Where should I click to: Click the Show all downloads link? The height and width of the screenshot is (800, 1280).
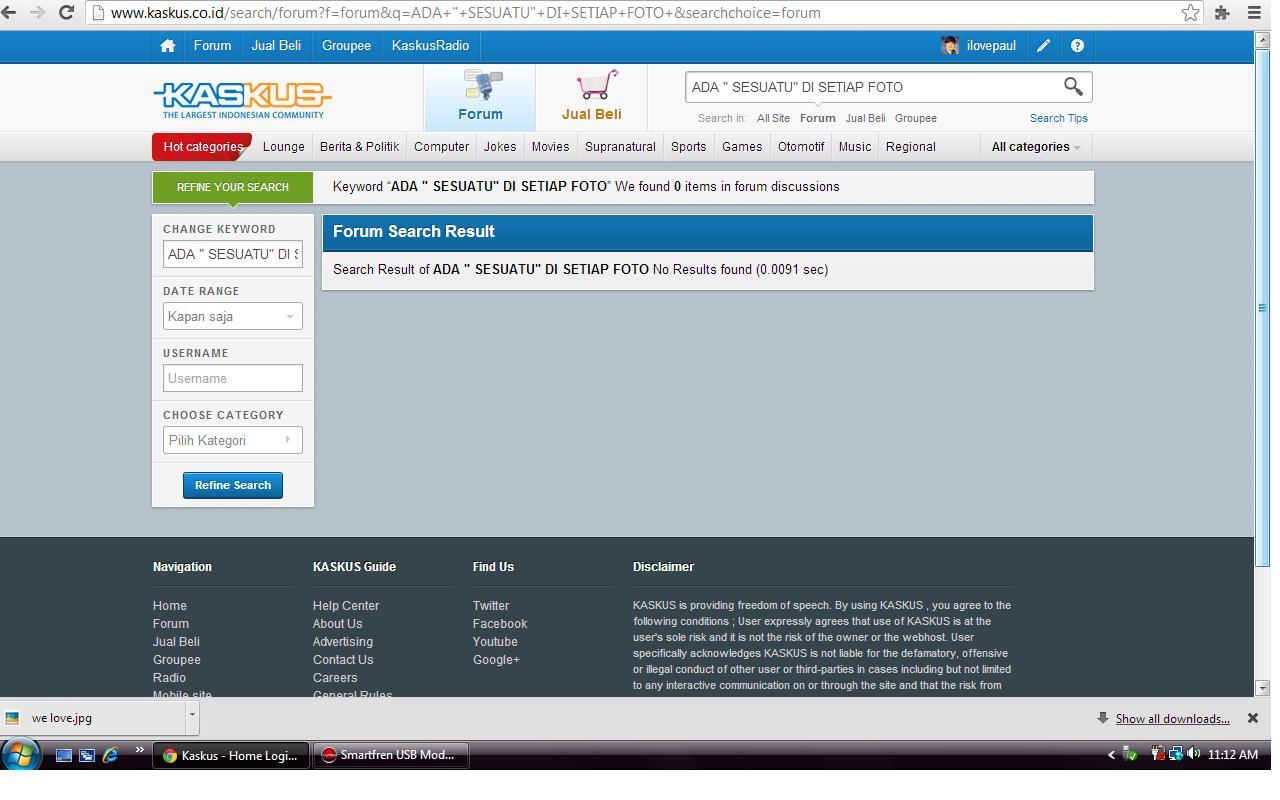1172,719
